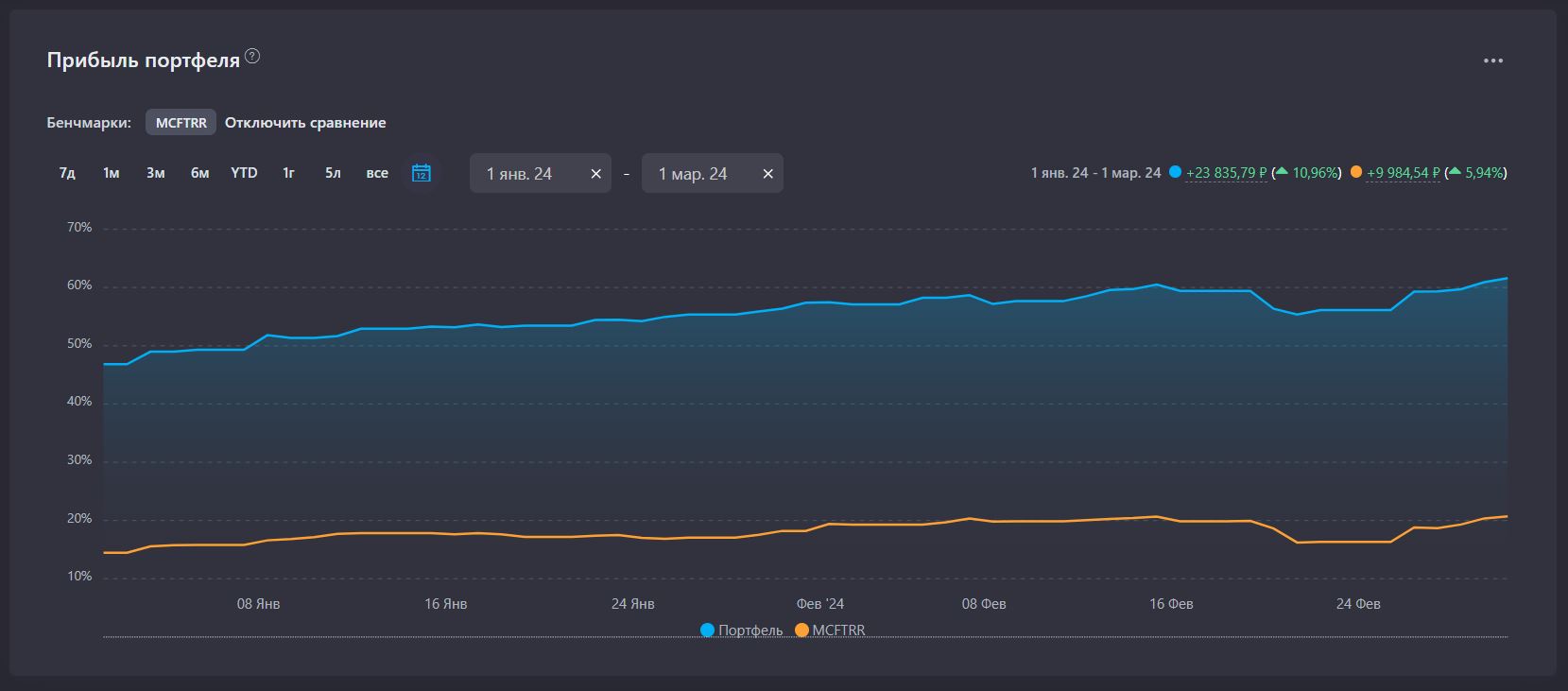Click the end date field 1 мар. 24

(713, 173)
